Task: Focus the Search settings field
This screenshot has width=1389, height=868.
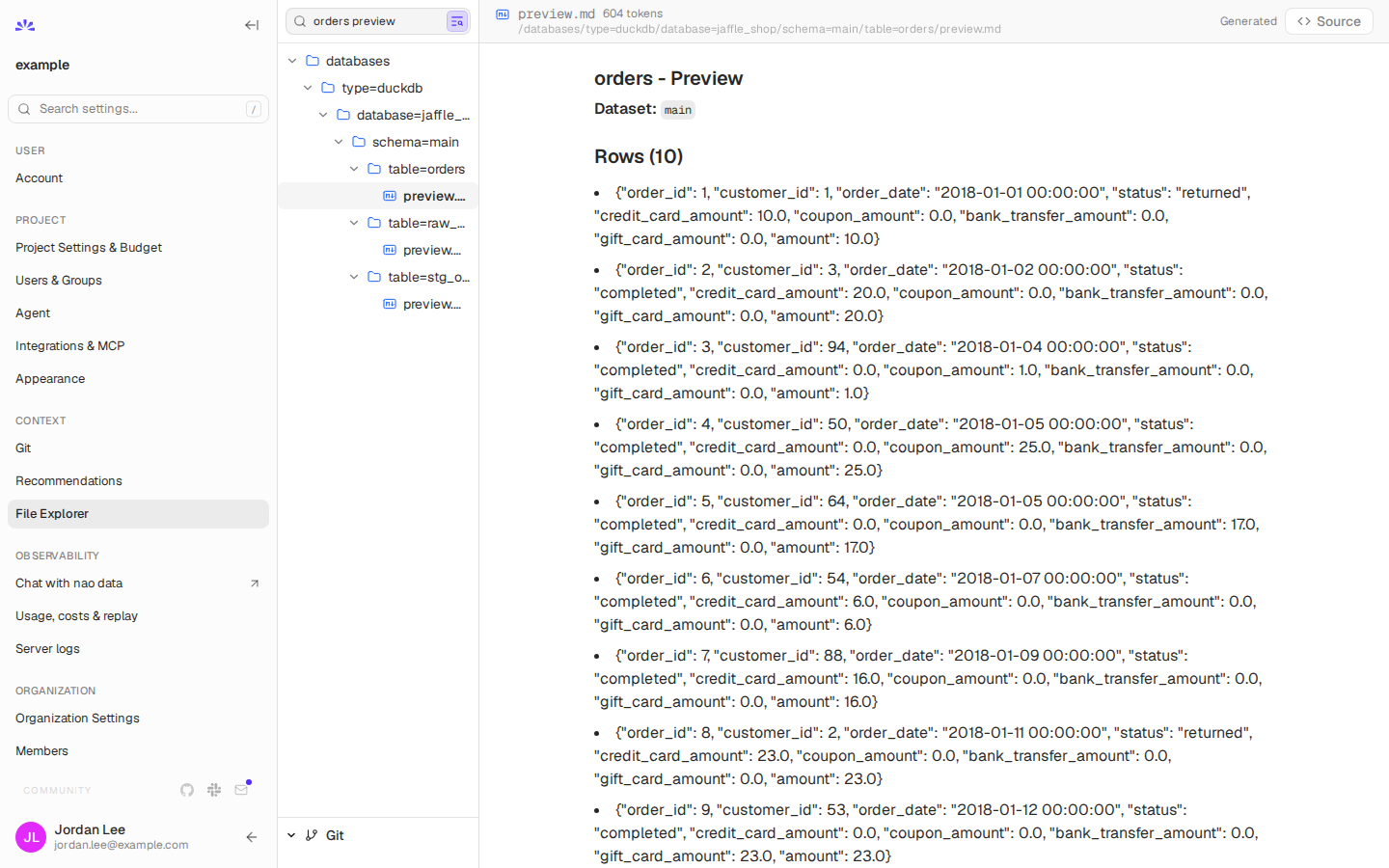Action: 138,109
